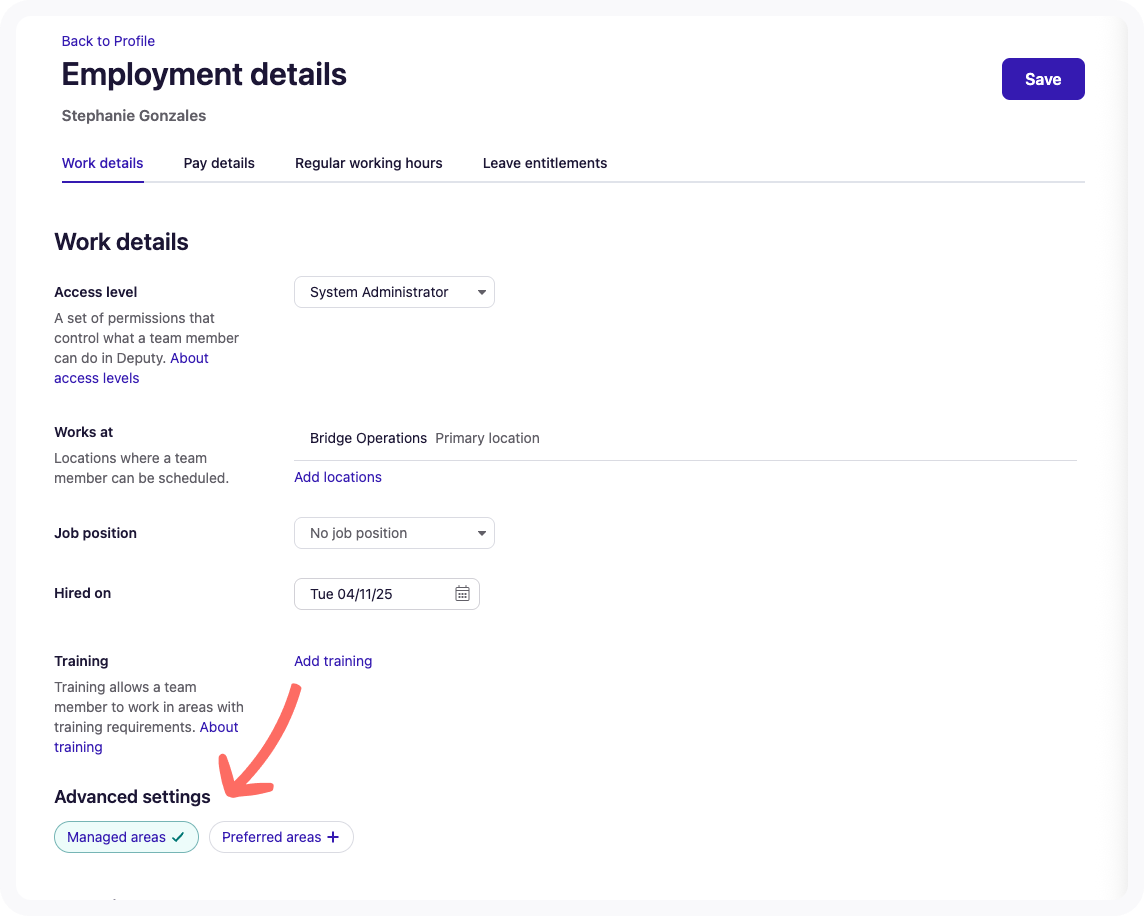Switch to the Pay details tab
The image size is (1144, 916).
[219, 163]
